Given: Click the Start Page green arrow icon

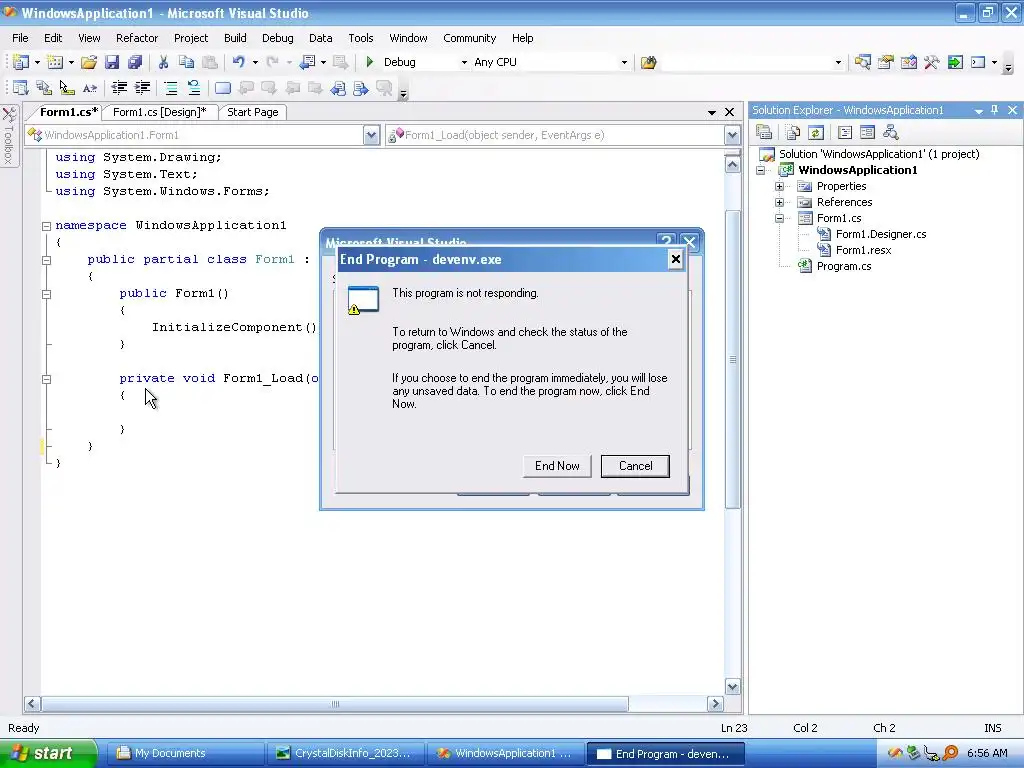Looking at the screenshot, I should pyautogui.click(x=955, y=62).
